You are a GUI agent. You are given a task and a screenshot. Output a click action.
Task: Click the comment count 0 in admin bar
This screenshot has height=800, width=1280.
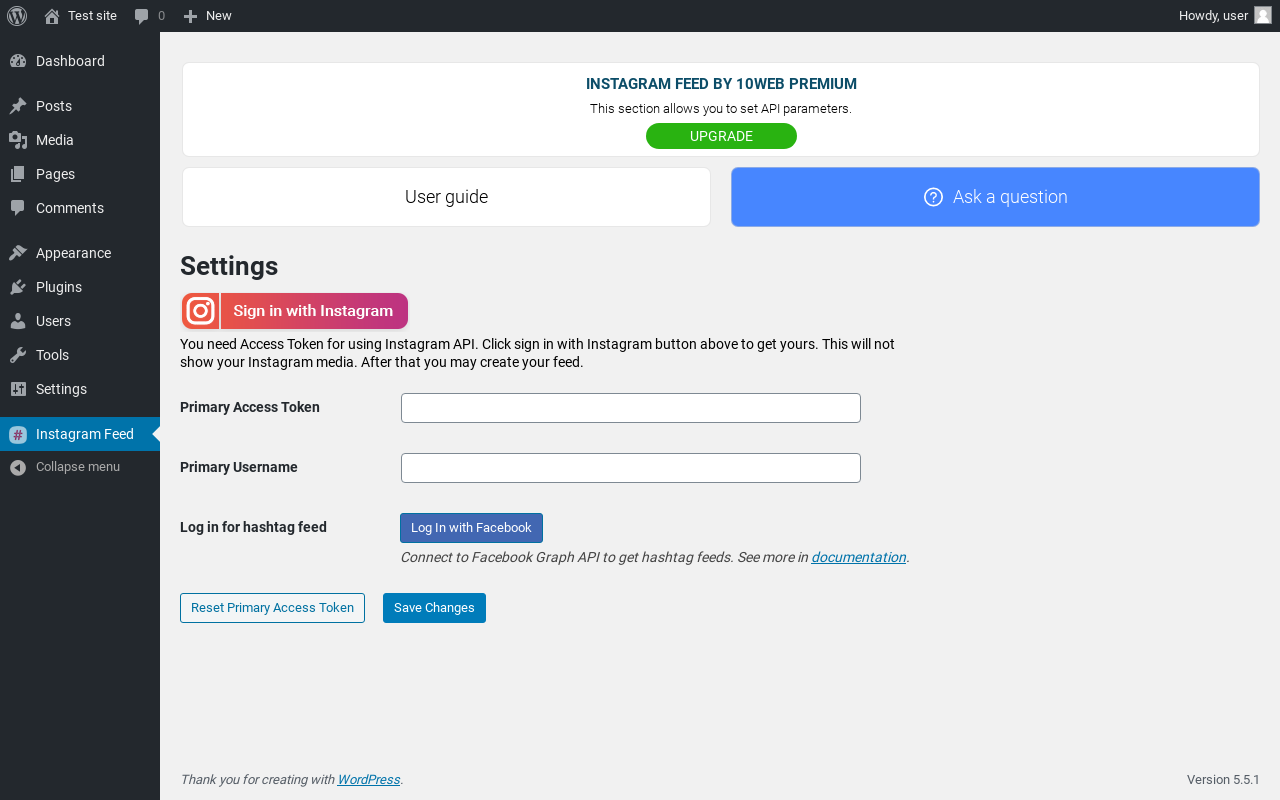[162, 16]
